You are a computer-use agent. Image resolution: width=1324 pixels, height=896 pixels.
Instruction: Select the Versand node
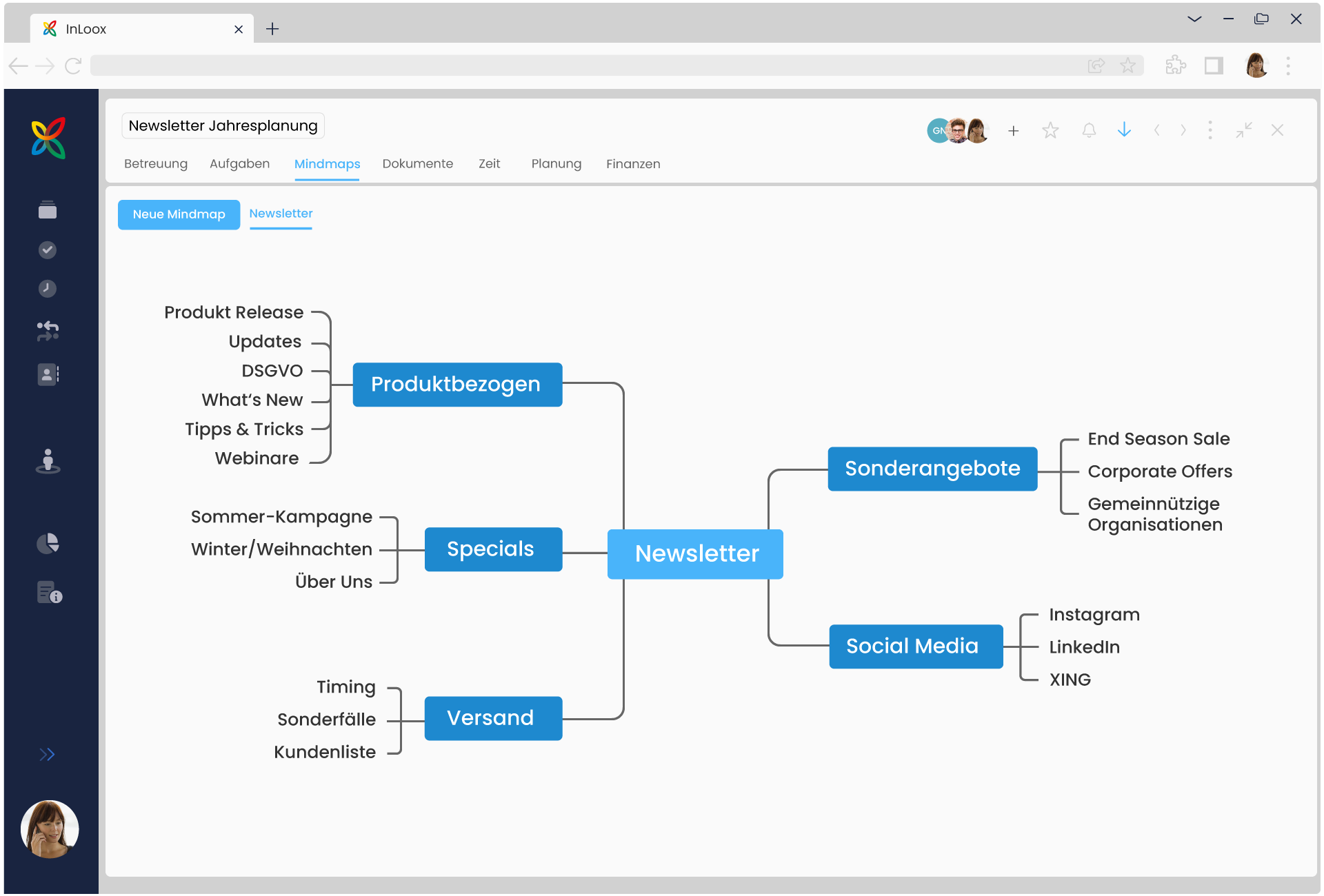point(493,718)
